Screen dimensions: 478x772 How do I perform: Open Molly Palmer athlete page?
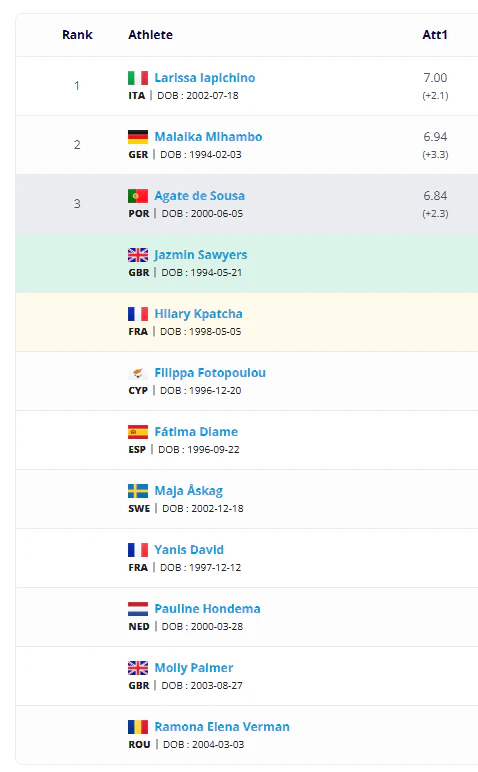tap(194, 668)
